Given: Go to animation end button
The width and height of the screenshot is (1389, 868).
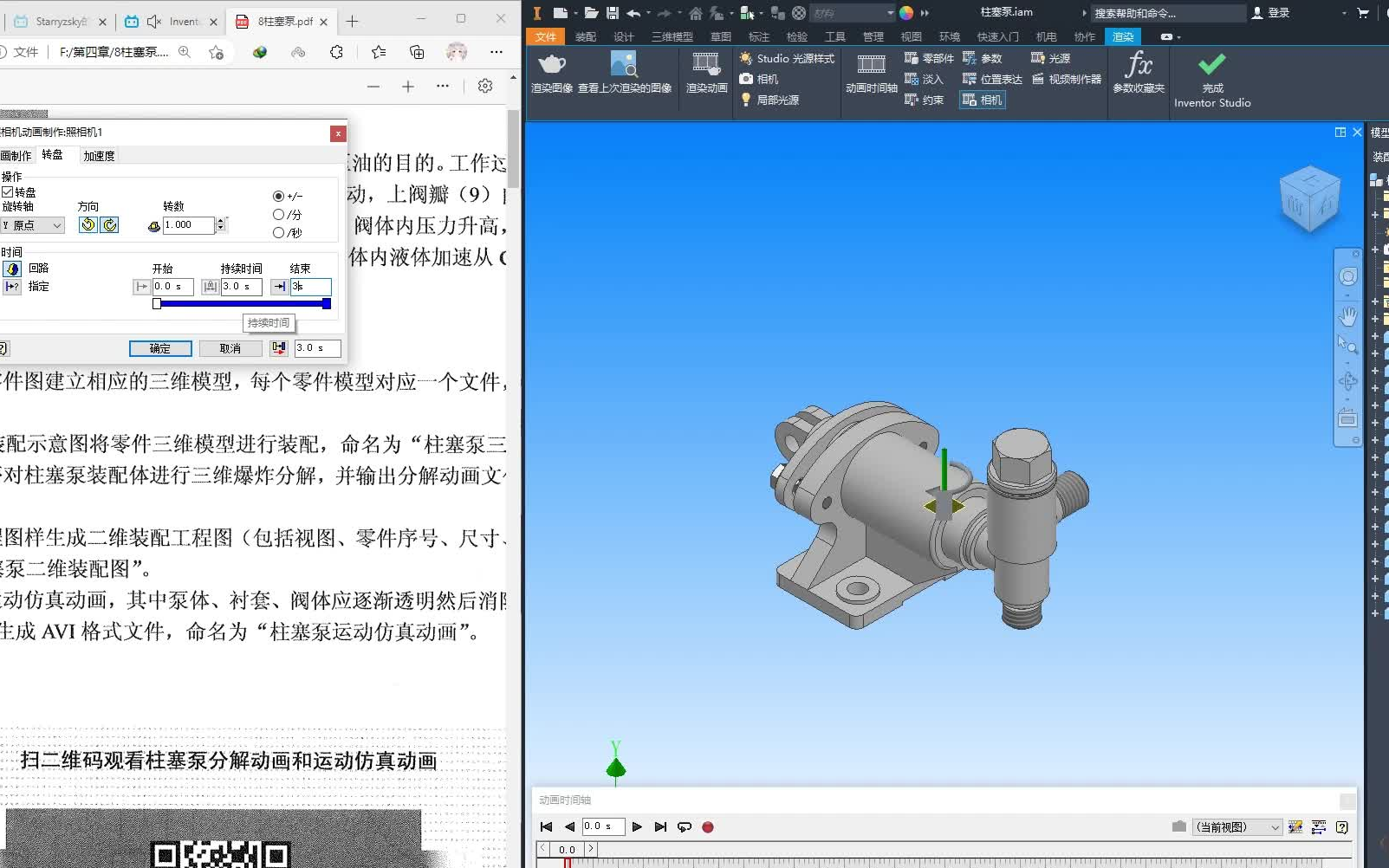Looking at the screenshot, I should point(660,827).
